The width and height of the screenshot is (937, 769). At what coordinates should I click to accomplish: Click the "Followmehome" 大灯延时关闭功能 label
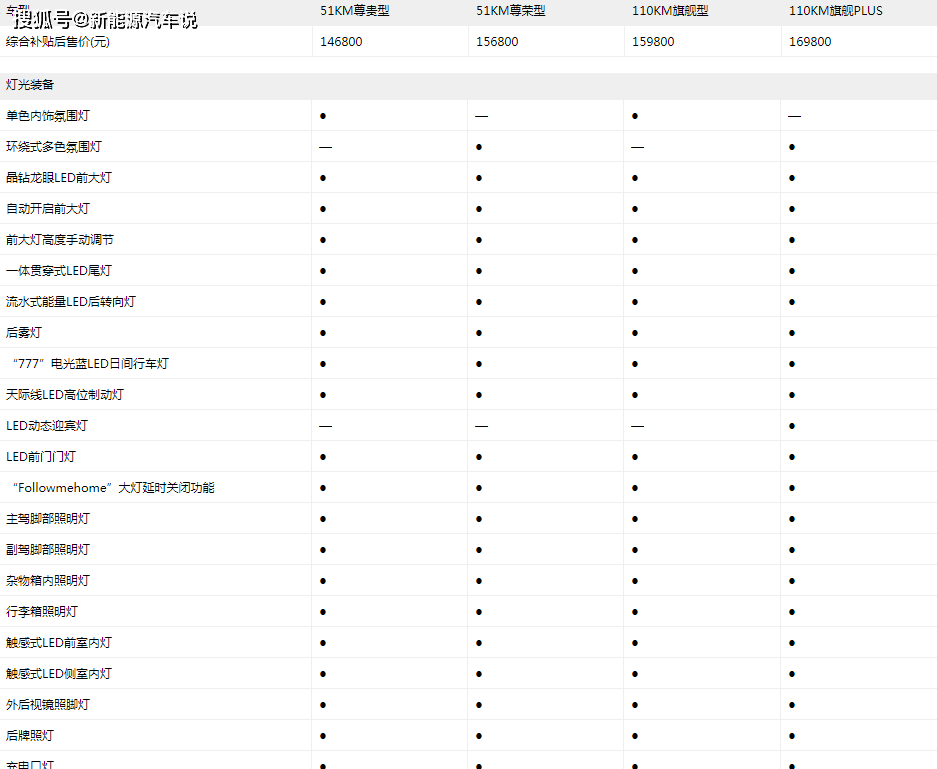(x=112, y=488)
